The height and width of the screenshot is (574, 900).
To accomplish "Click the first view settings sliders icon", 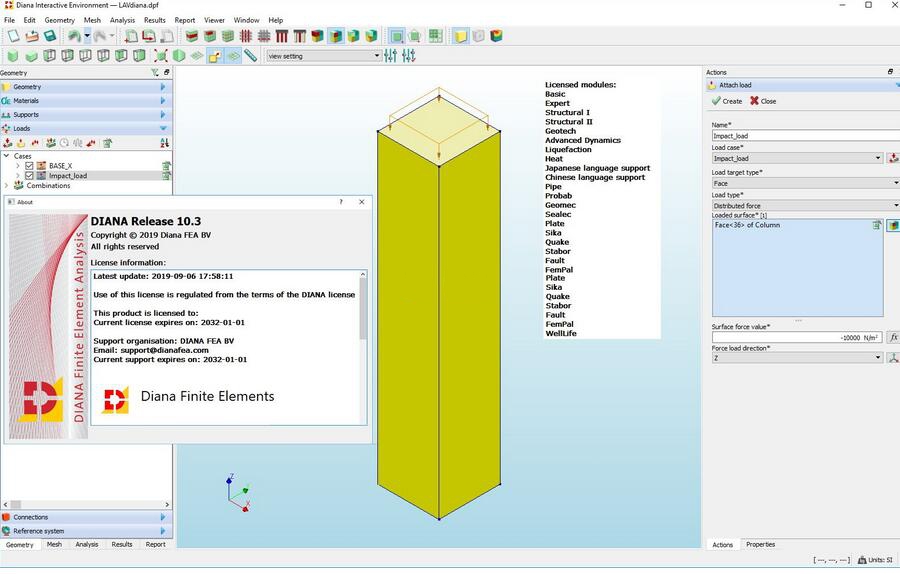I will [x=390, y=56].
